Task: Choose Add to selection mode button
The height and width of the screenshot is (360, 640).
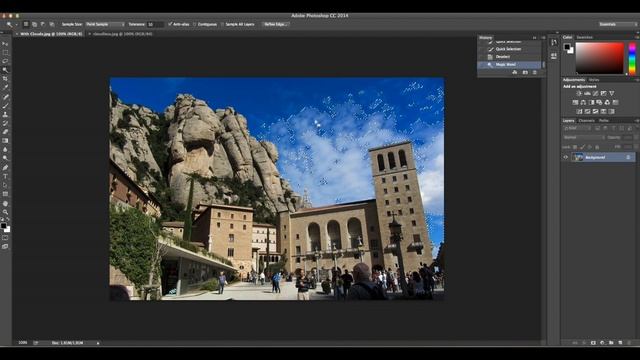Action: [34, 24]
